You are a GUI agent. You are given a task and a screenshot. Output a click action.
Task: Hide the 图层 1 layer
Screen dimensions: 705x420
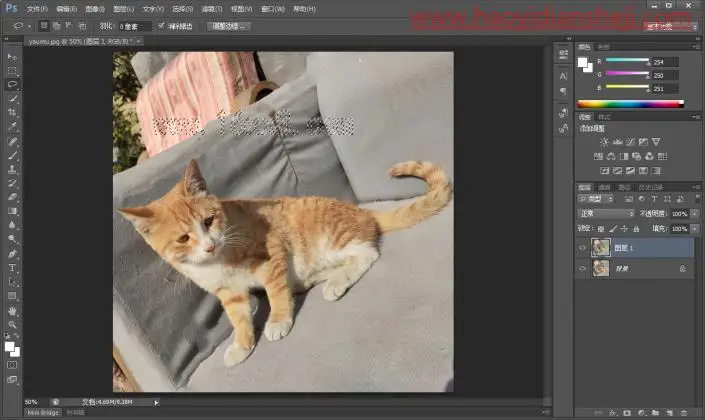582,248
